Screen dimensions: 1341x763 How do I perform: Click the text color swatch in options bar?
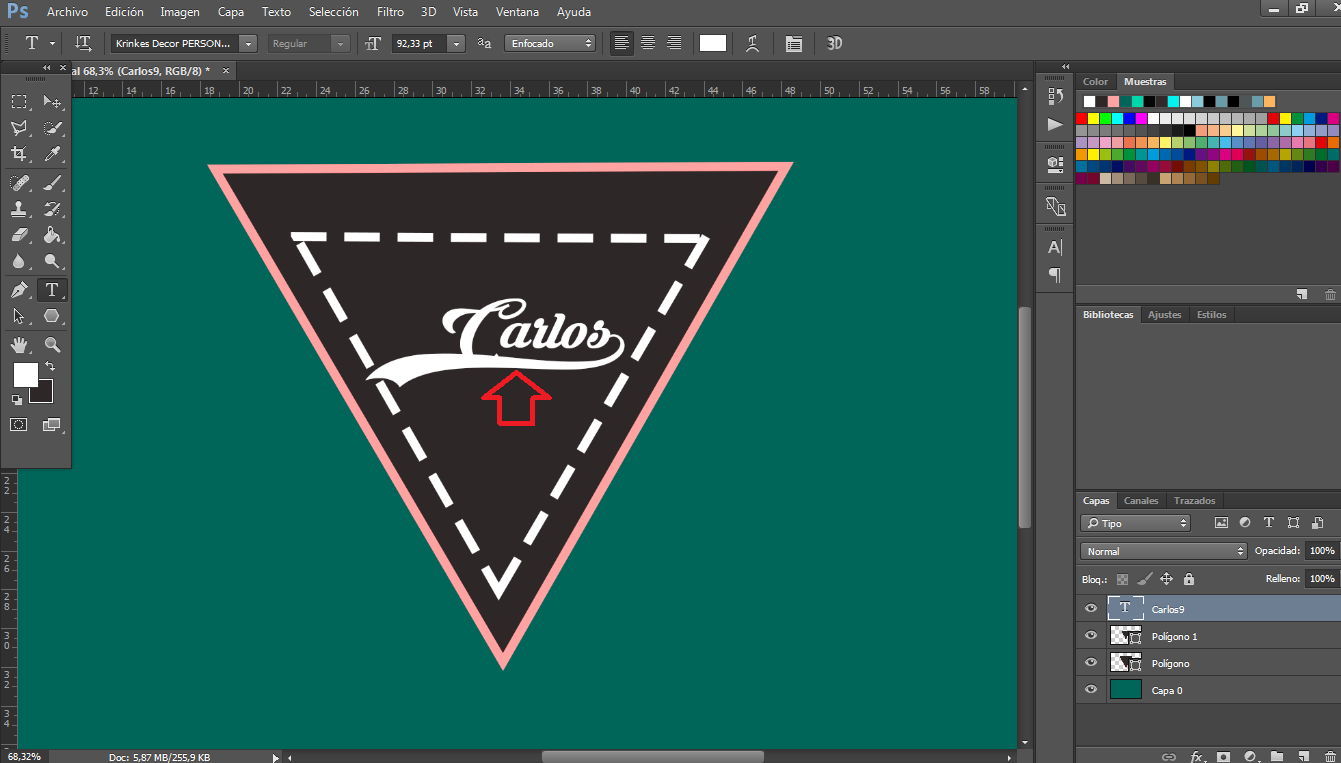(713, 43)
